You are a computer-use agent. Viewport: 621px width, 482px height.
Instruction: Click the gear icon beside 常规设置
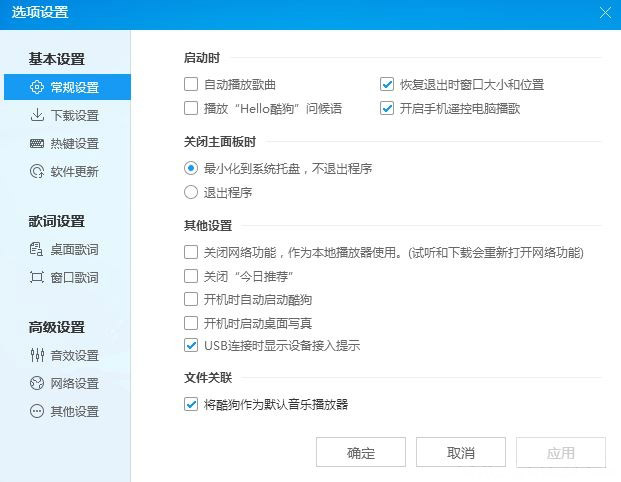coord(37,87)
